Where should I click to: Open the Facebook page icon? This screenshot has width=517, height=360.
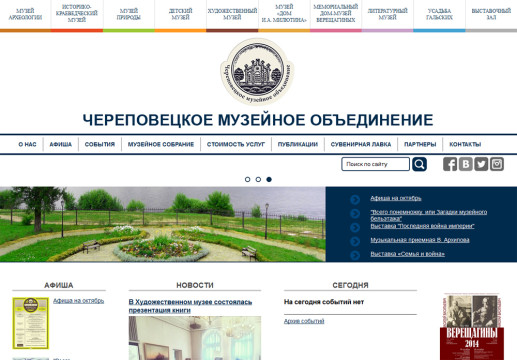click(x=450, y=164)
